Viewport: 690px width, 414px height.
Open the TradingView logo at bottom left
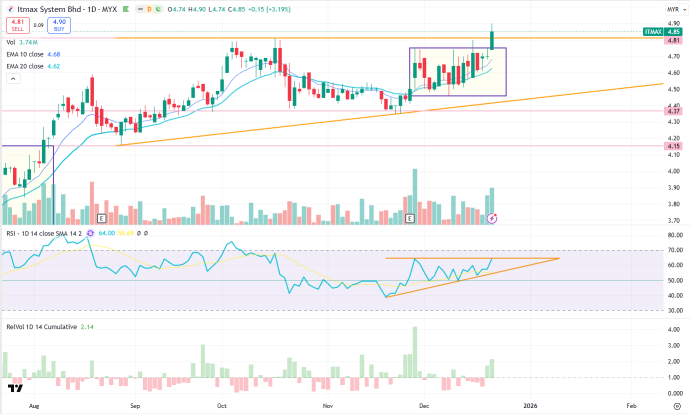point(15,388)
